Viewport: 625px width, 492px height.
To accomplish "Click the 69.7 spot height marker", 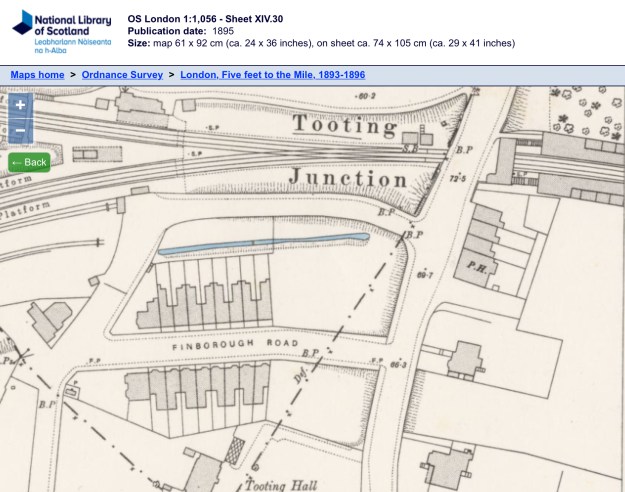I will pos(429,273).
